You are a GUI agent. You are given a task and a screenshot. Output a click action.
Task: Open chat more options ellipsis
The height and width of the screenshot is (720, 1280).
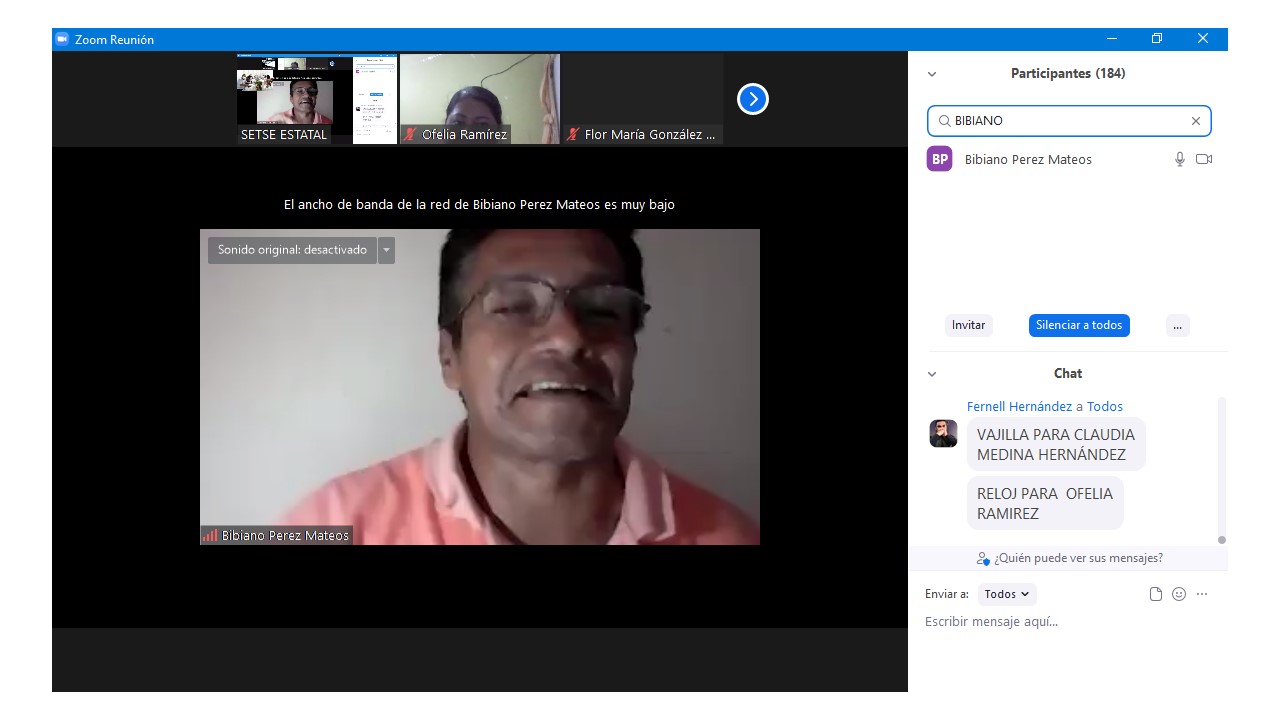[x=1202, y=594]
